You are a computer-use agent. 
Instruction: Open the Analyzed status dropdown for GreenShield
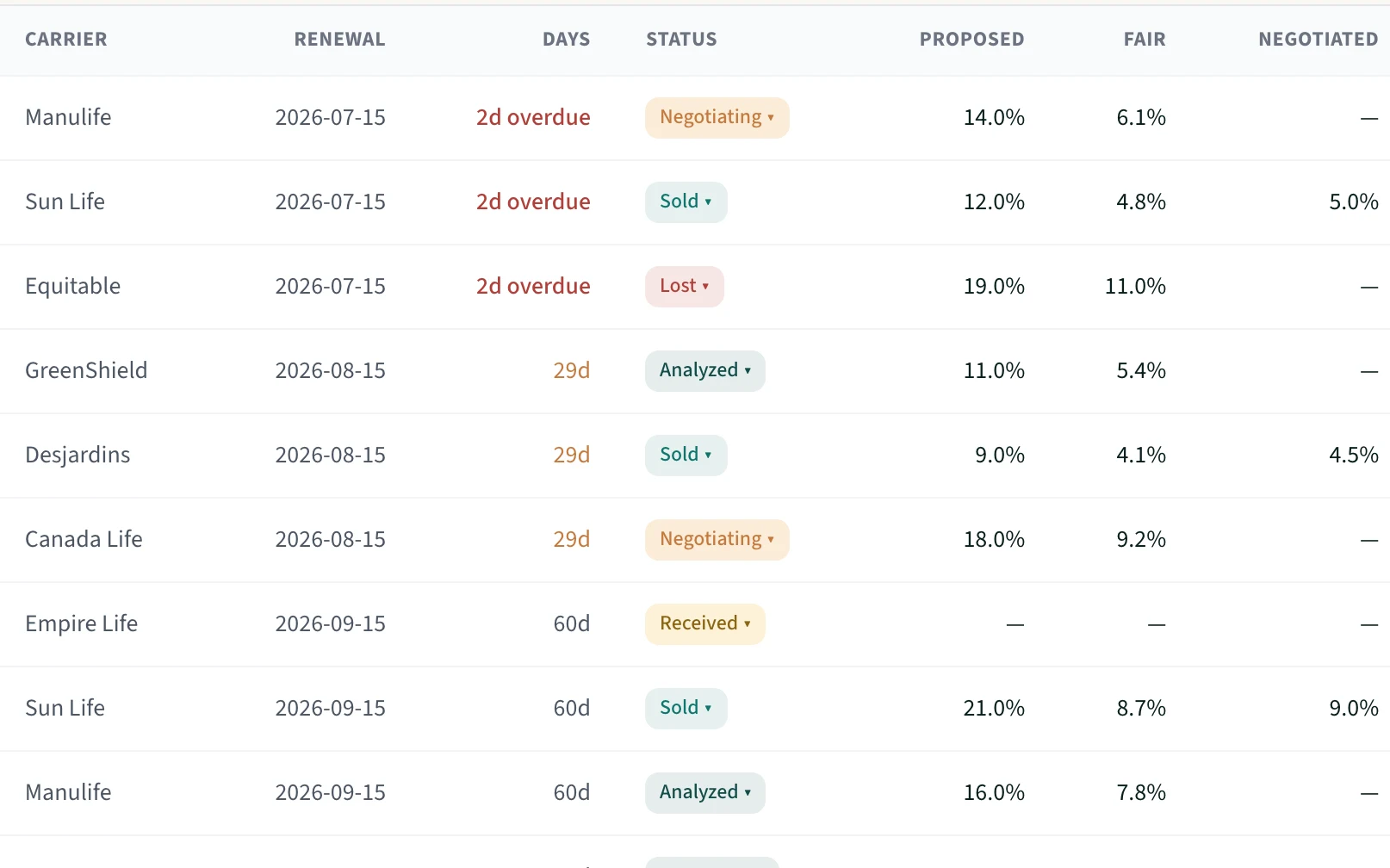(x=704, y=371)
